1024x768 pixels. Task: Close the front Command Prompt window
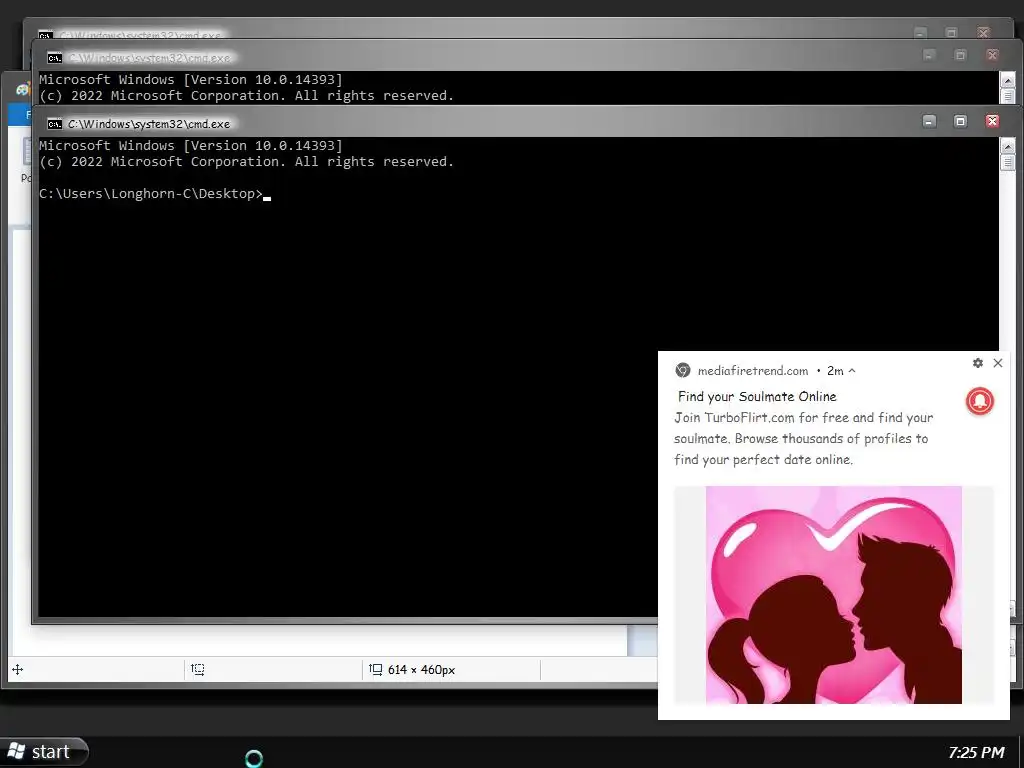click(992, 121)
